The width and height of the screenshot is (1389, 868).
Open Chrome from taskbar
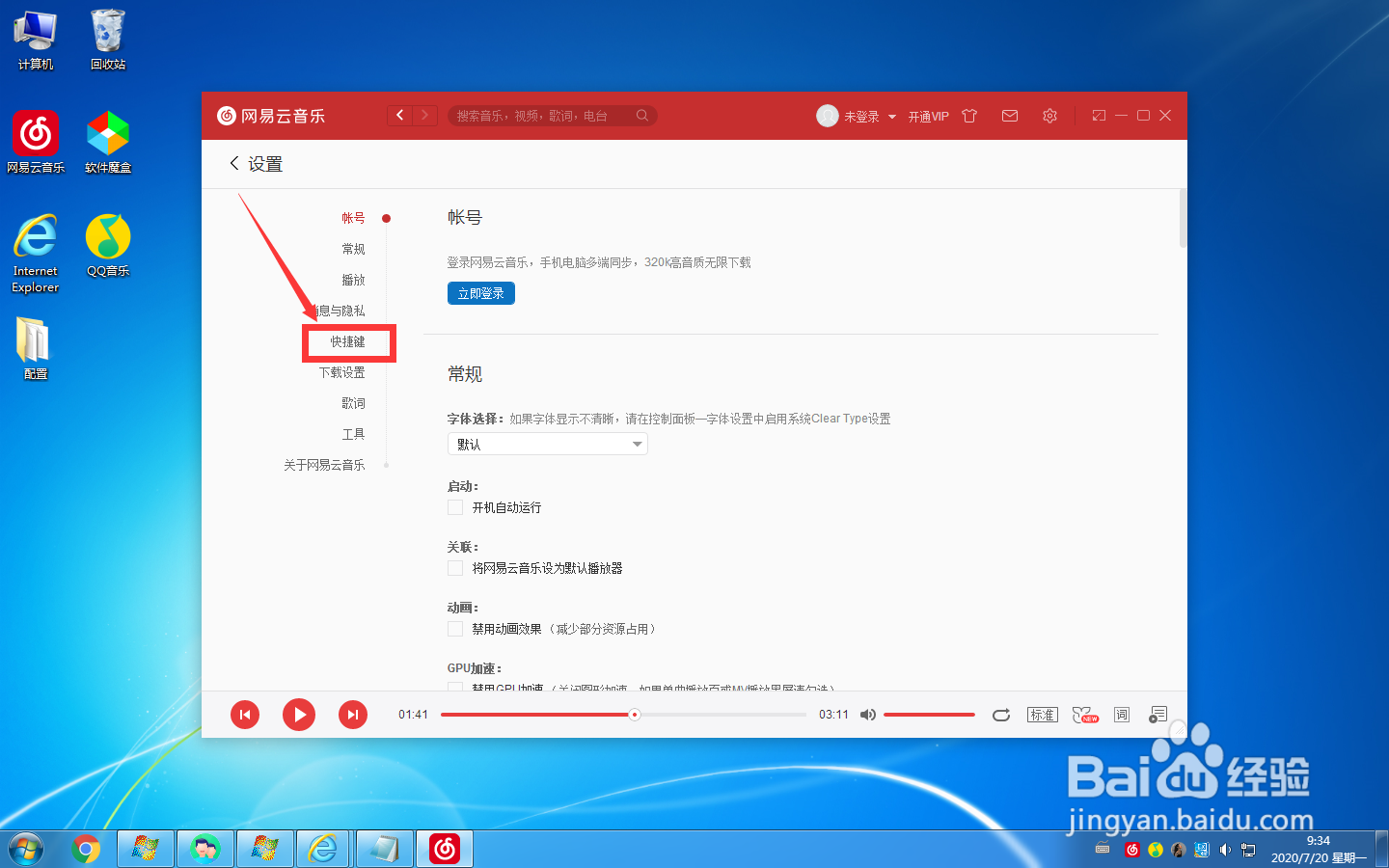coord(86,849)
